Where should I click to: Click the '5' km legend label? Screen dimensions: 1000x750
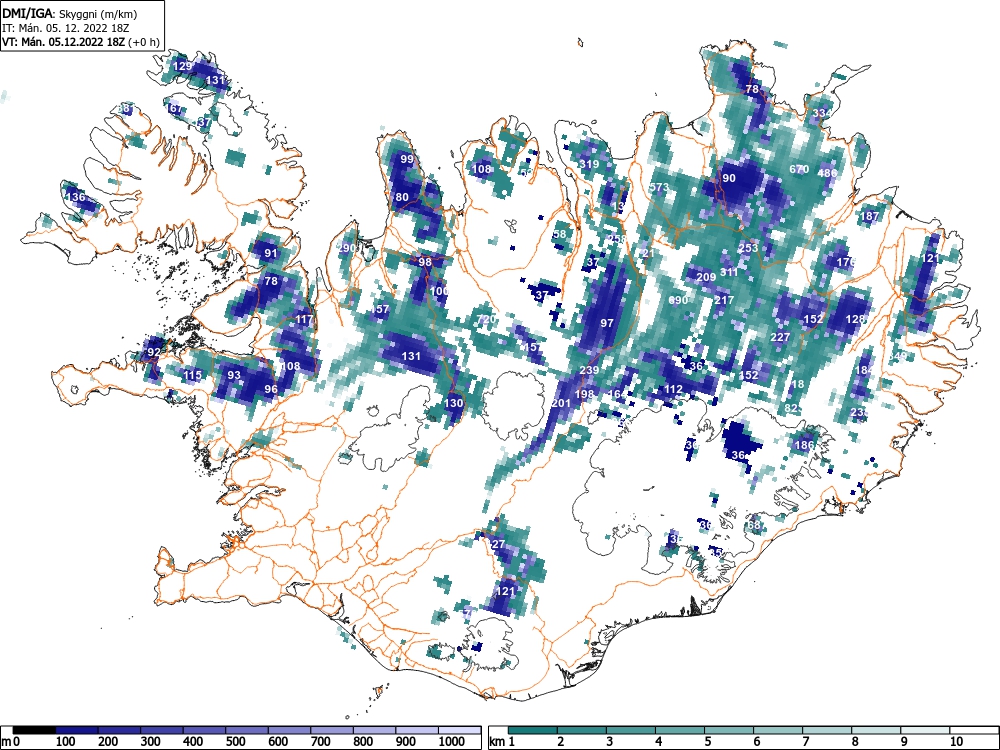click(x=708, y=742)
